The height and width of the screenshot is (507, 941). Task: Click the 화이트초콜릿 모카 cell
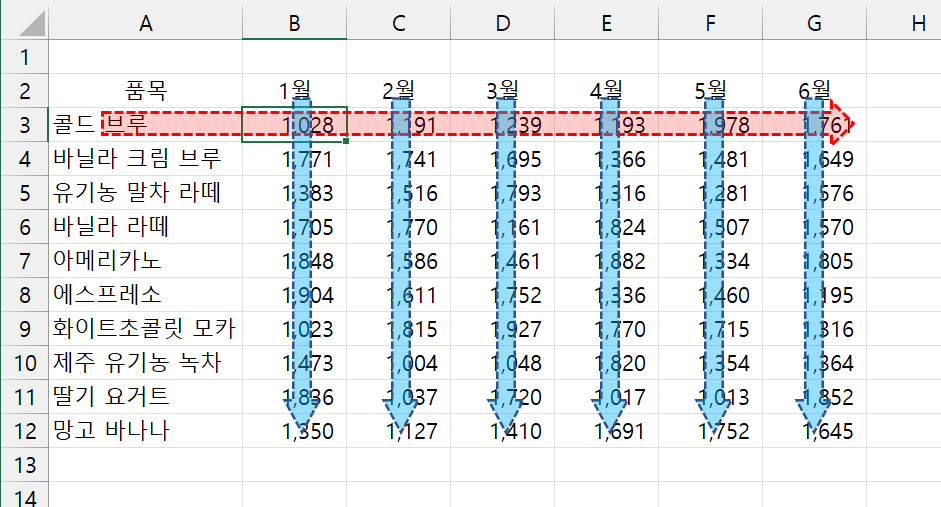146,329
